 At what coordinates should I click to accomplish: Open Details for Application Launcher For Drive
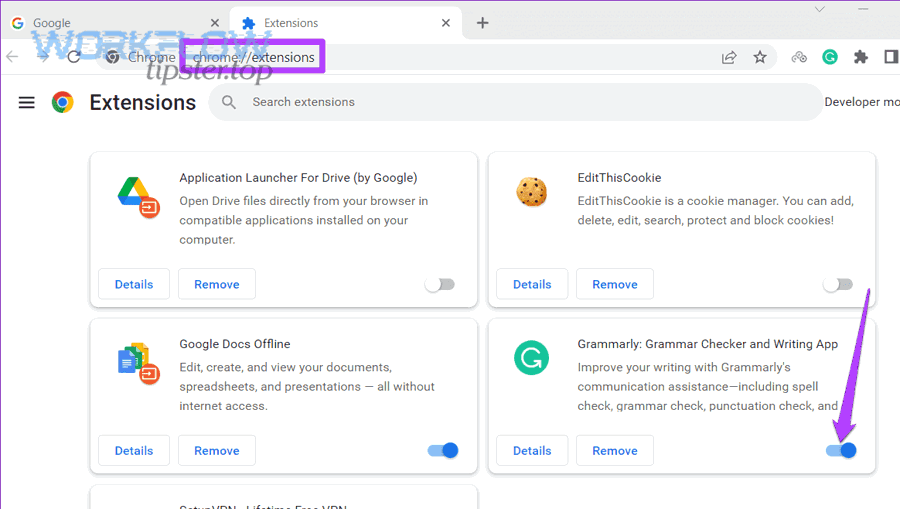134,284
